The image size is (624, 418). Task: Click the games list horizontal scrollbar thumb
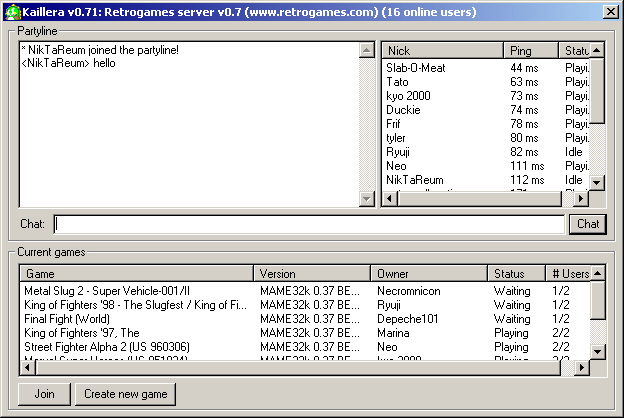click(298, 367)
